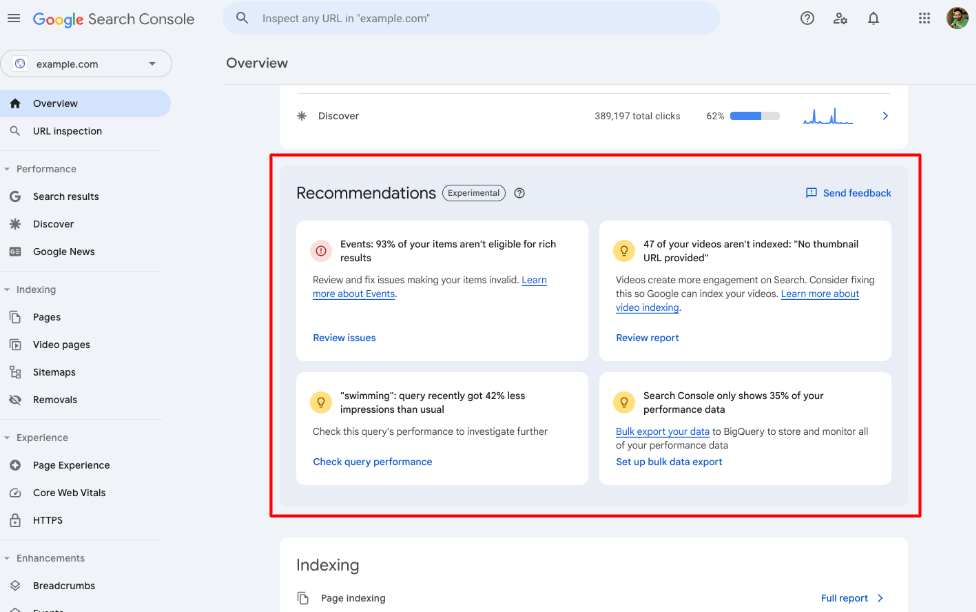Screen dimensions: 976x612
Task: Open Discover report via chevron arrow
Action: pos(885,116)
